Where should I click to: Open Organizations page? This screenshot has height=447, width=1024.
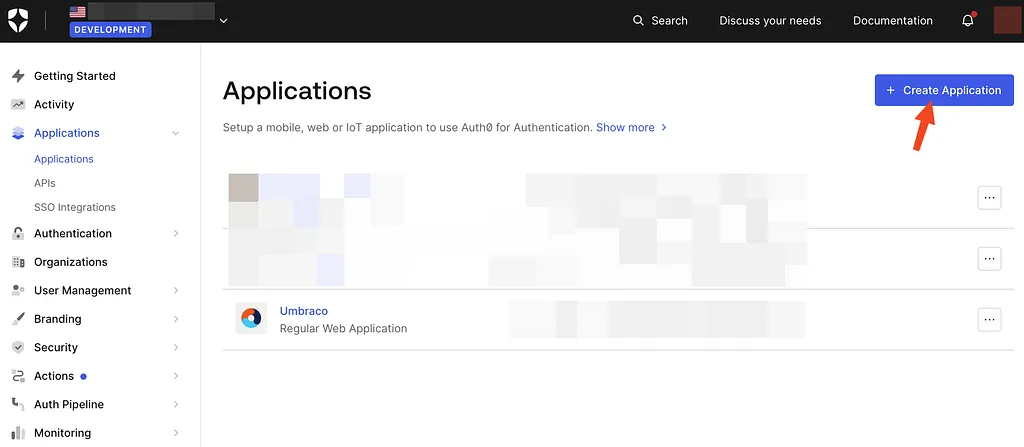(x=71, y=262)
